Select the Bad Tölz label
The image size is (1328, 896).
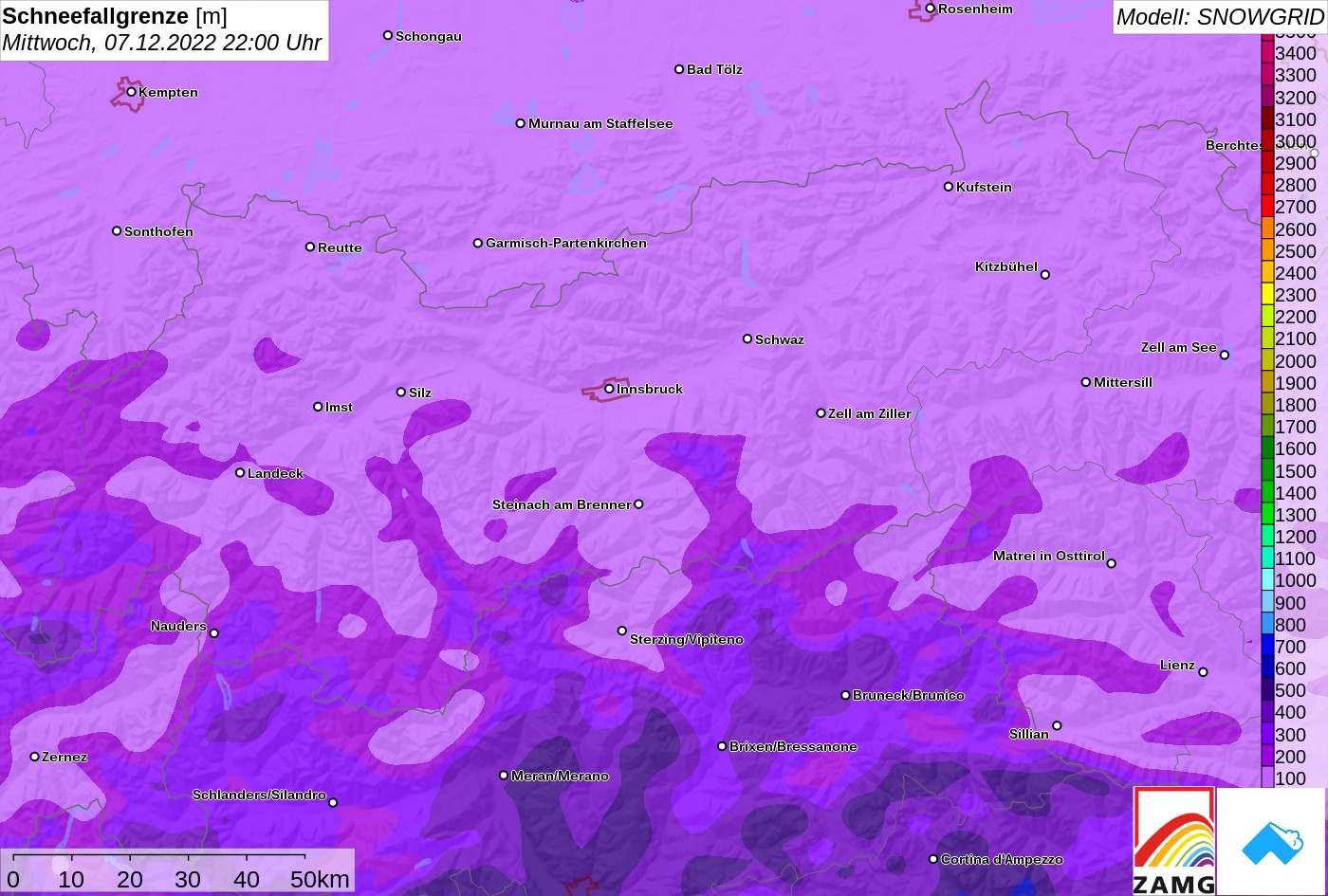tap(714, 69)
